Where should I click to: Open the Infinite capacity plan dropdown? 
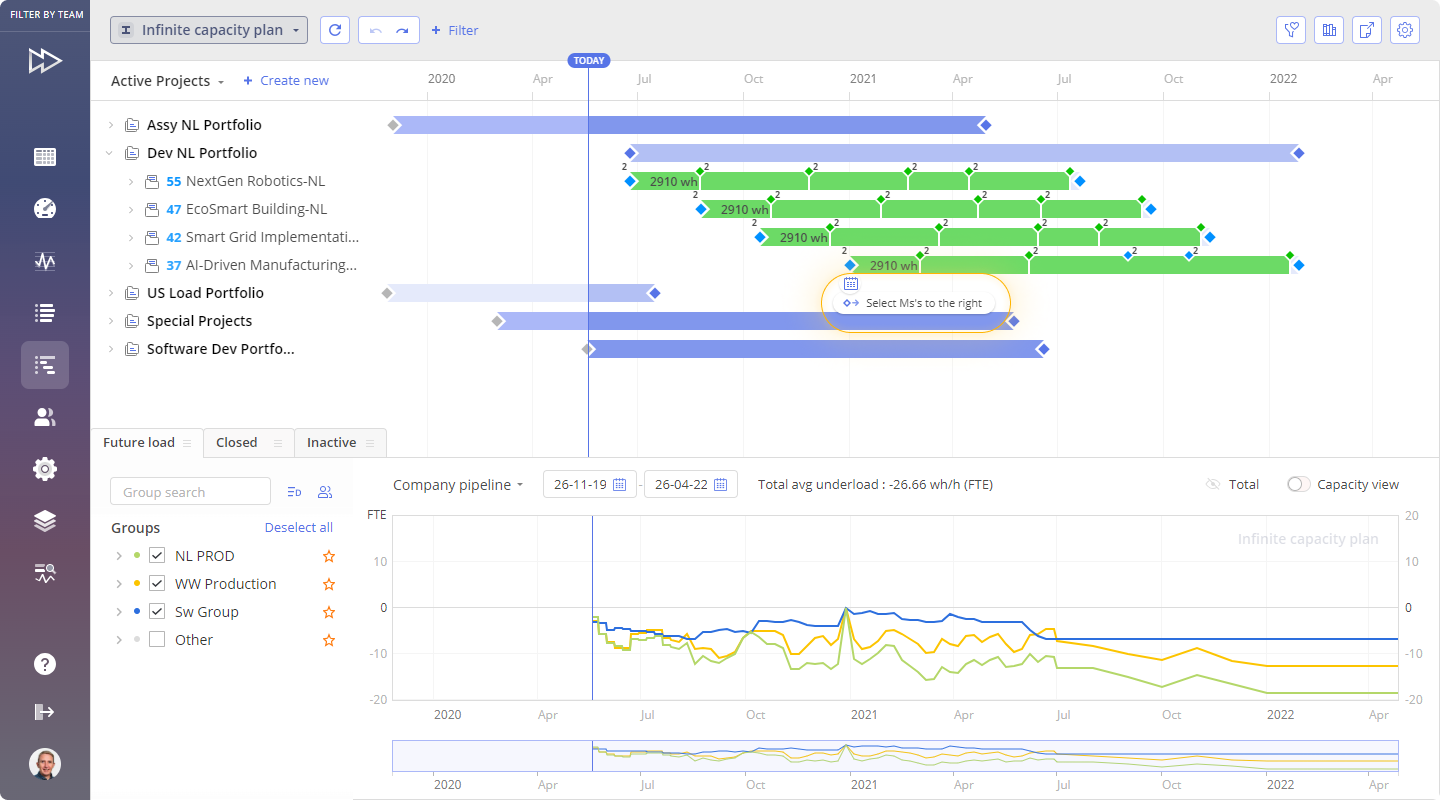tap(209, 30)
